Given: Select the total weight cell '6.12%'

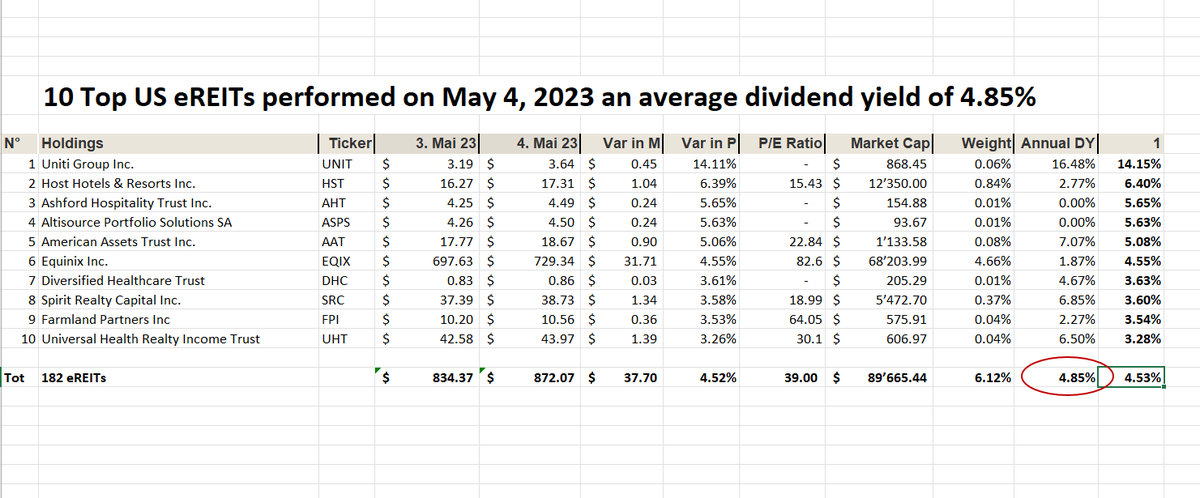Looking at the screenshot, I should [x=976, y=378].
